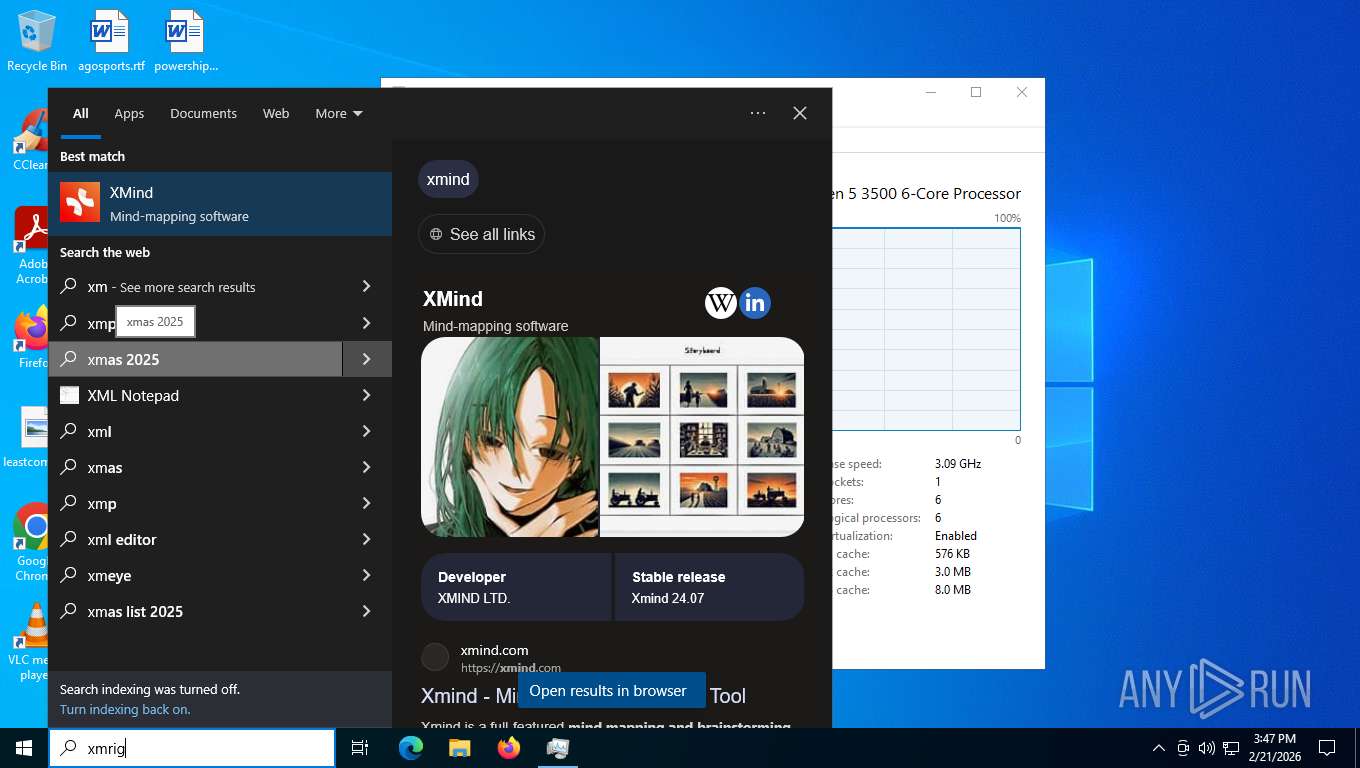
Task: Open the XMind best match result
Action: tap(220, 204)
